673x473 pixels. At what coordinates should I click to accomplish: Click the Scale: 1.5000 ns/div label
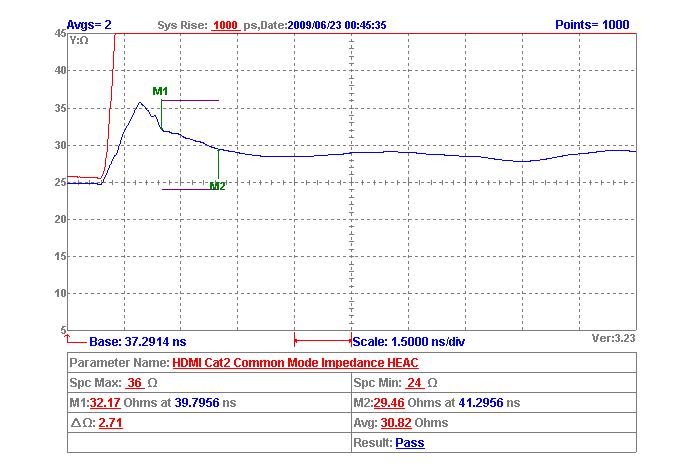pyautogui.click(x=409, y=341)
